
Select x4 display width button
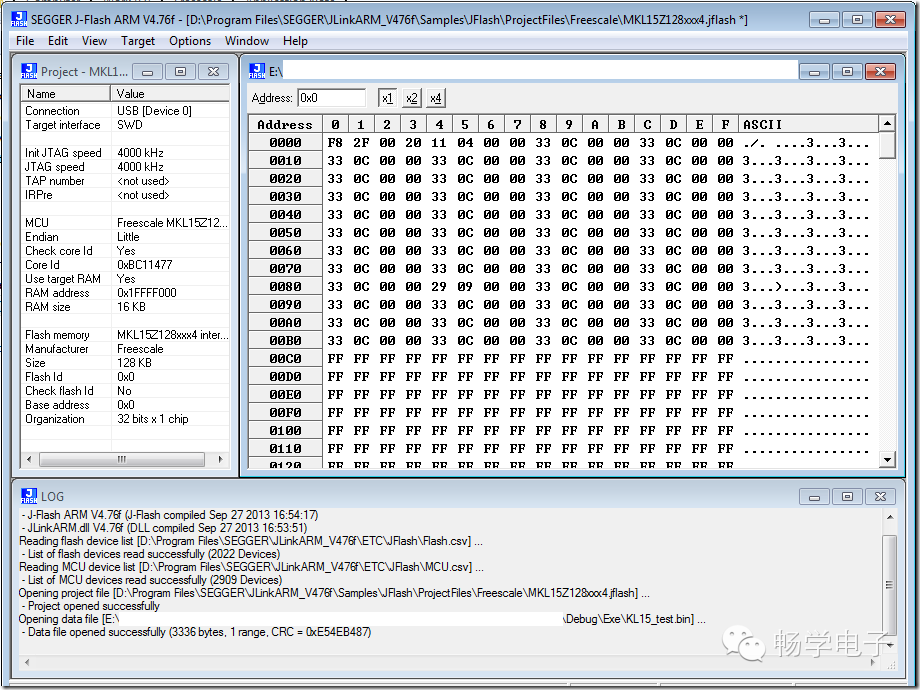[x=435, y=98]
